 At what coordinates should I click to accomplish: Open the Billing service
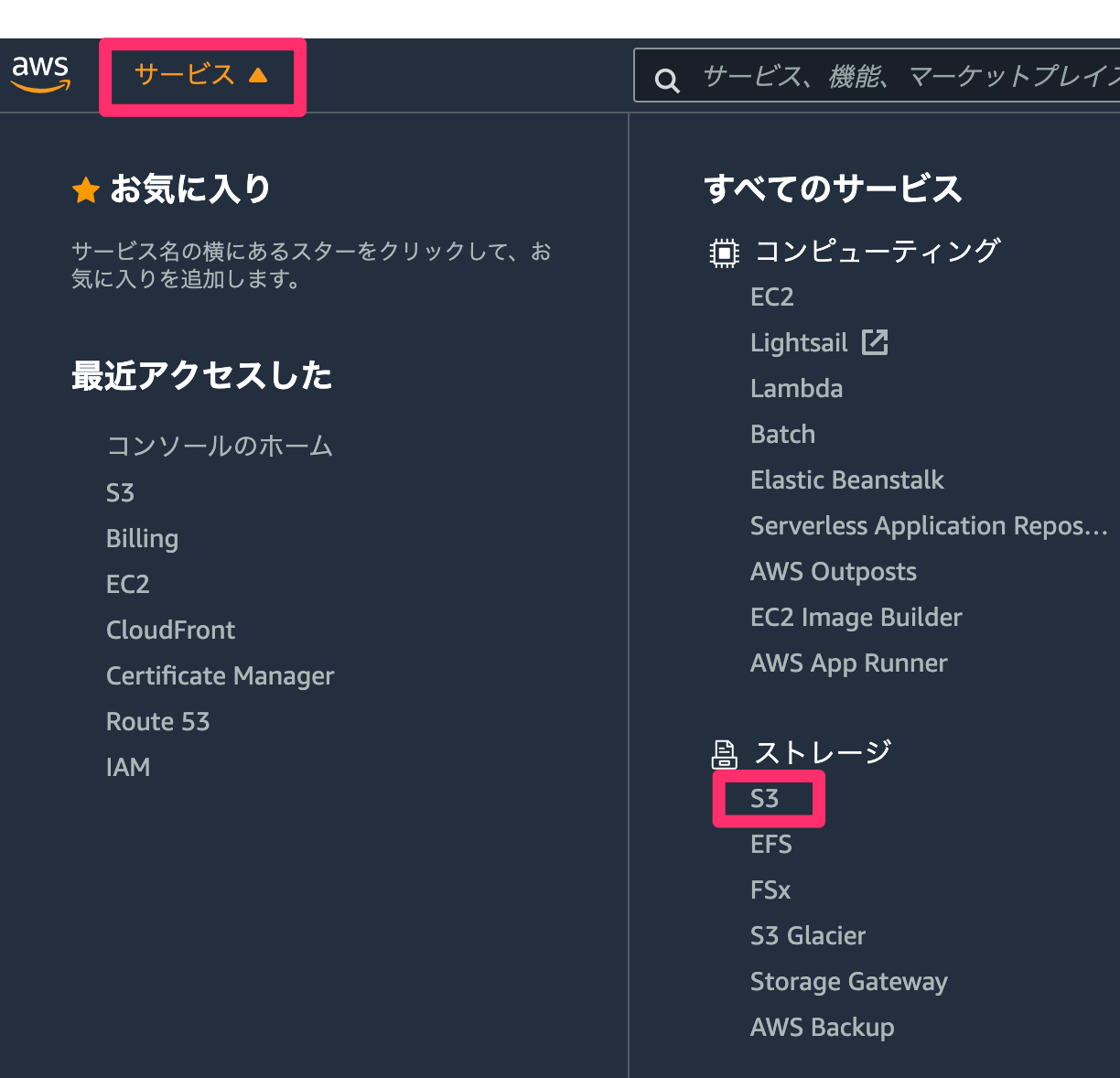pos(142,538)
